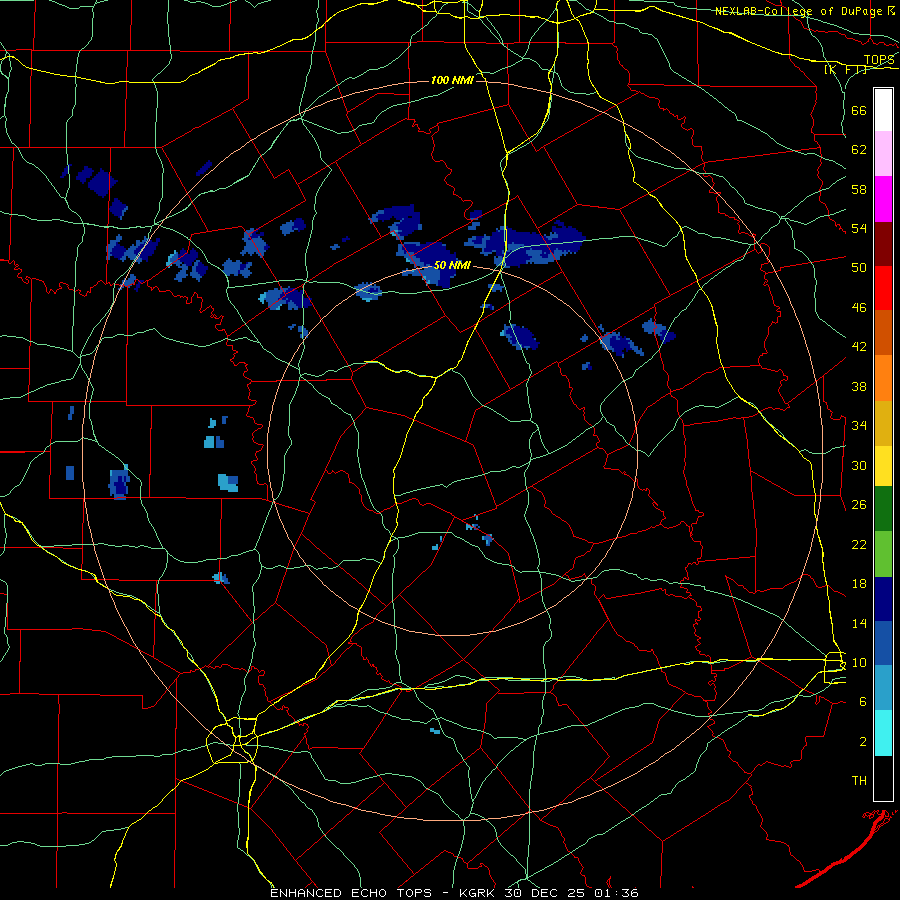The image size is (900, 900).
Task: Click the legend value "2"
Action: pyautogui.click(x=863, y=741)
